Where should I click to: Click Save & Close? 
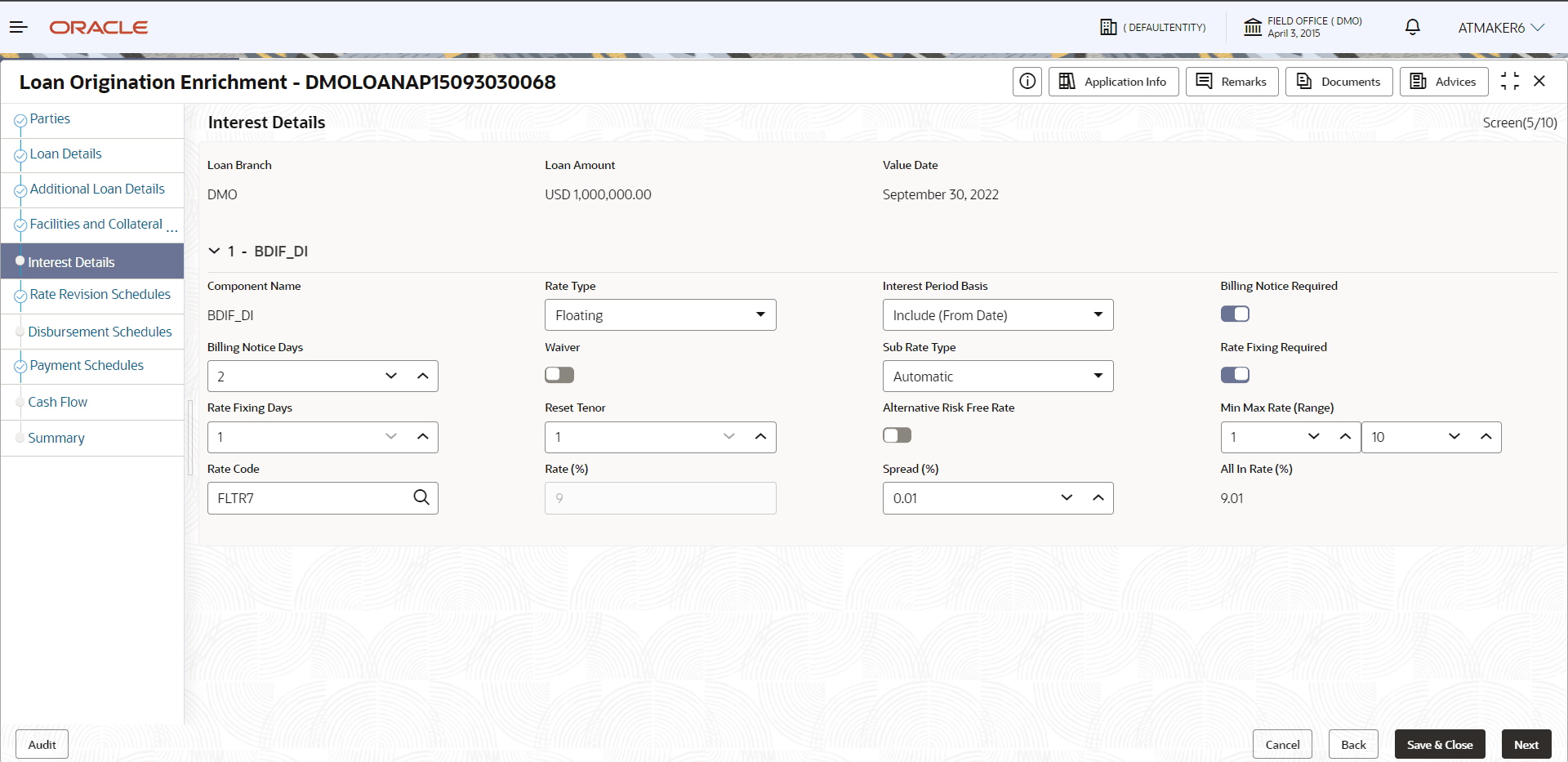(x=1440, y=745)
